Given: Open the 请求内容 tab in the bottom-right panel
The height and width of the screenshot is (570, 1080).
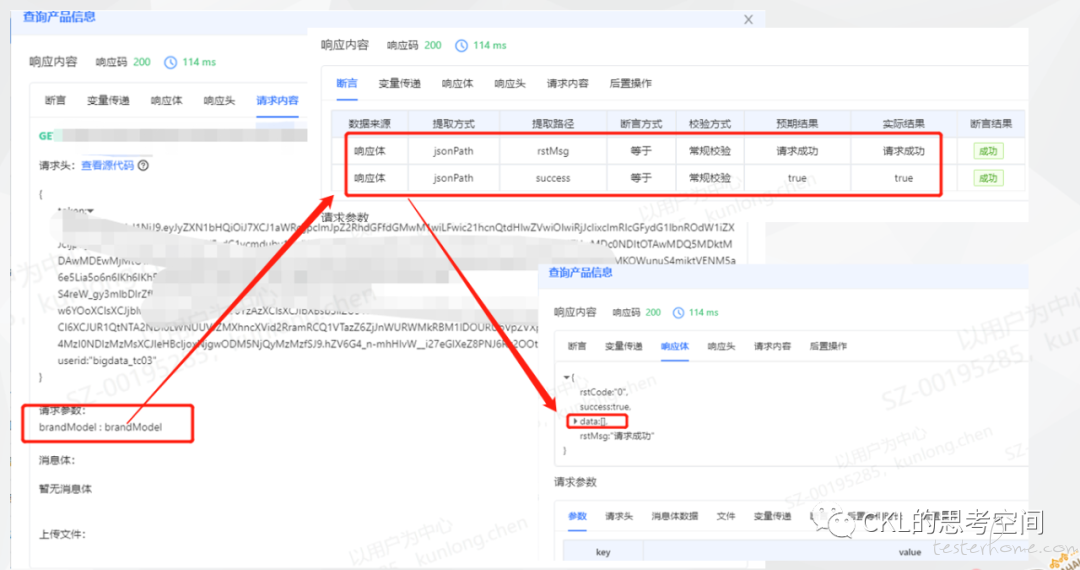Looking at the screenshot, I should pyautogui.click(x=772, y=346).
